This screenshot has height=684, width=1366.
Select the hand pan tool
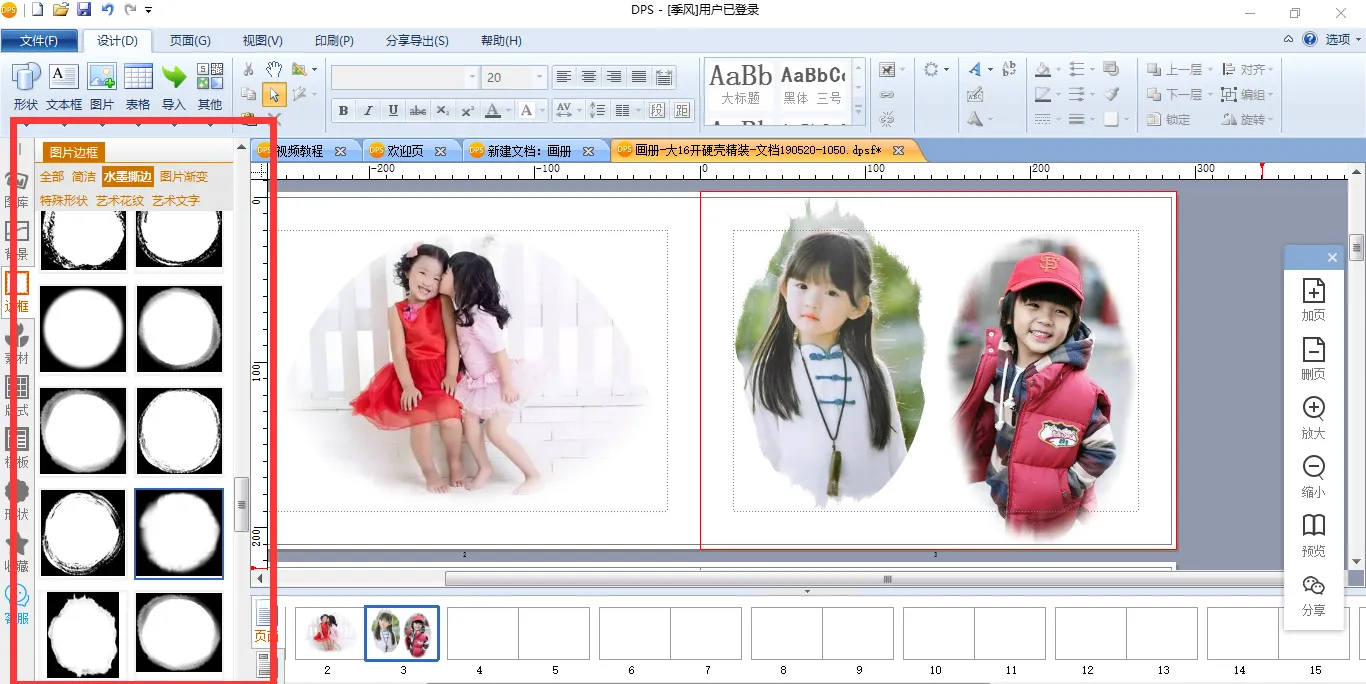274,69
